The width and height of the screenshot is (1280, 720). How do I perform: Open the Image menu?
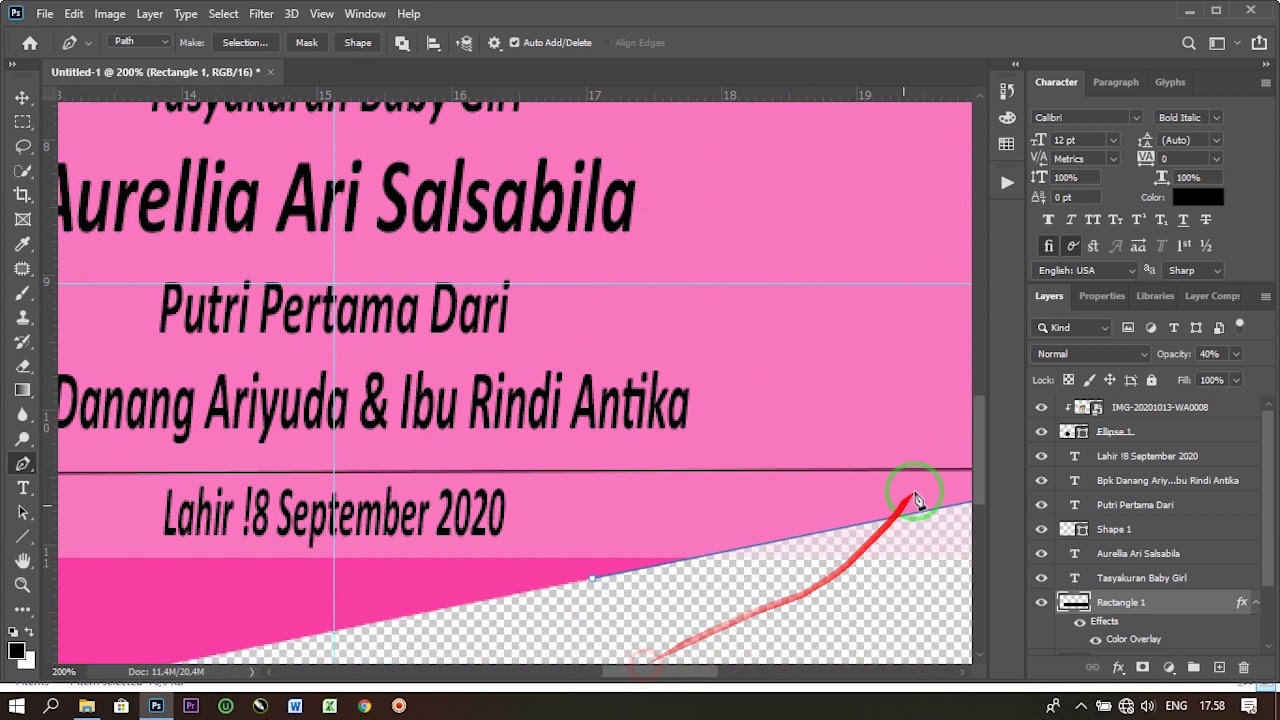pos(110,14)
